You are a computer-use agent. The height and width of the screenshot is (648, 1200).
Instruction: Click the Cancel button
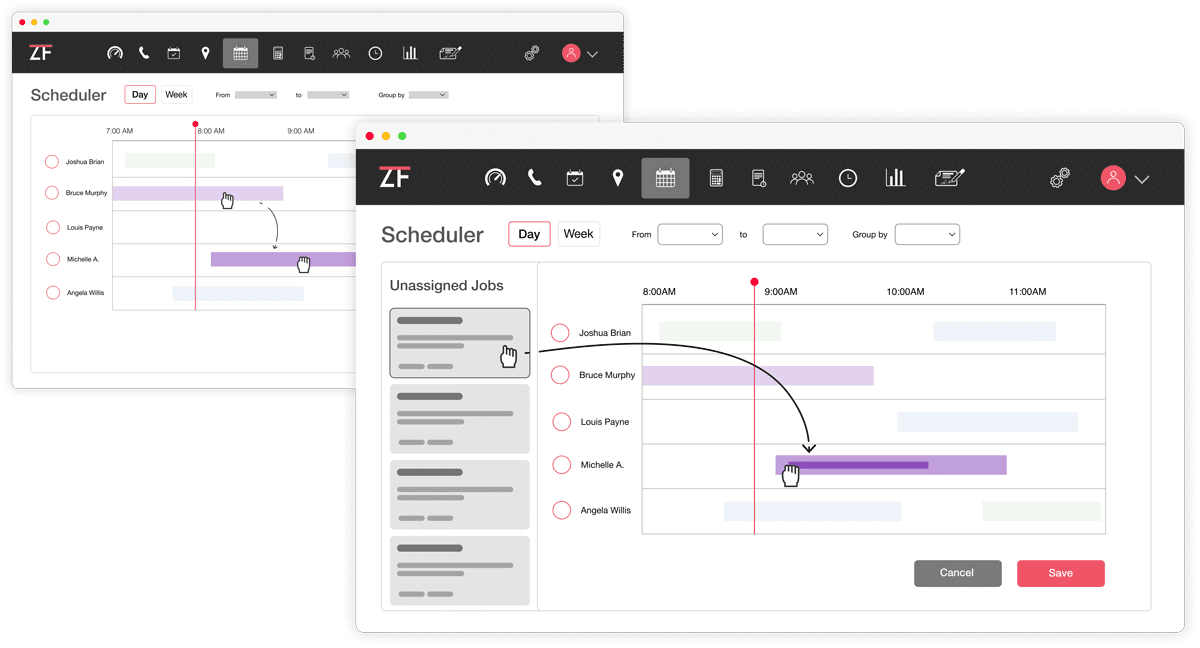957,573
